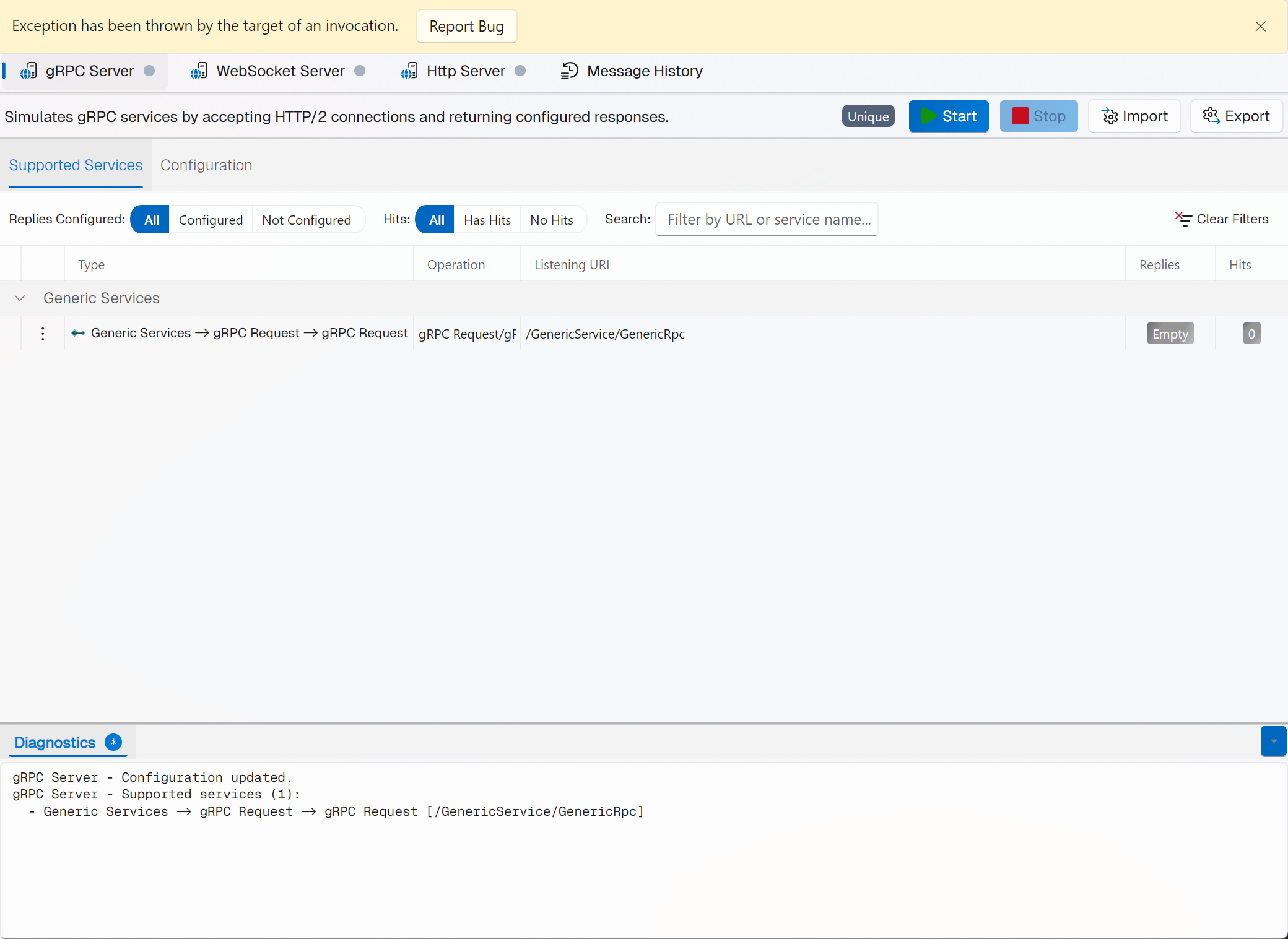
Task: Set Replies Configured filter to All
Action: (x=151, y=220)
